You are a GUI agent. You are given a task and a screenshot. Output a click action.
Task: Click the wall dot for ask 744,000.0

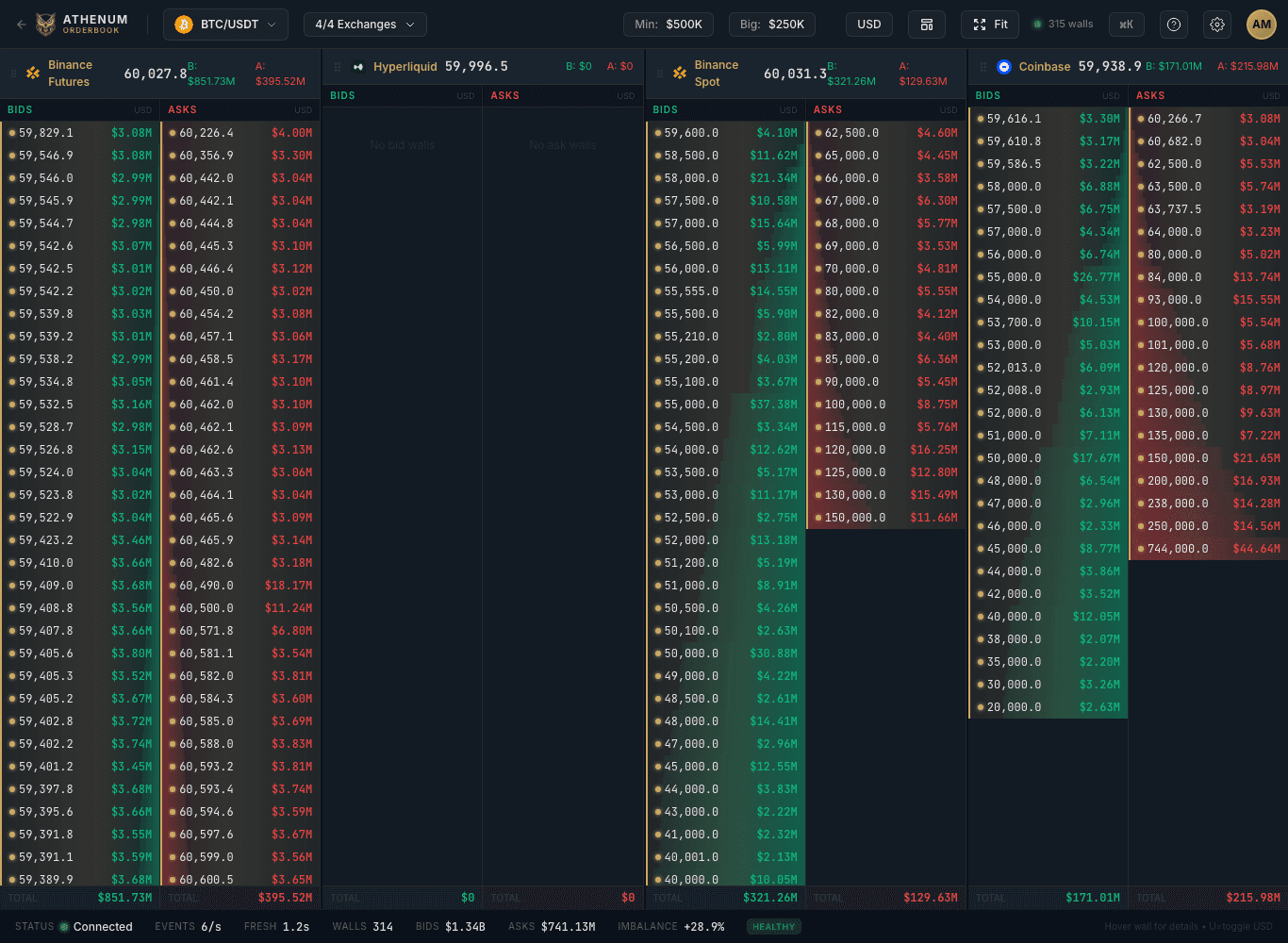[x=1140, y=549]
